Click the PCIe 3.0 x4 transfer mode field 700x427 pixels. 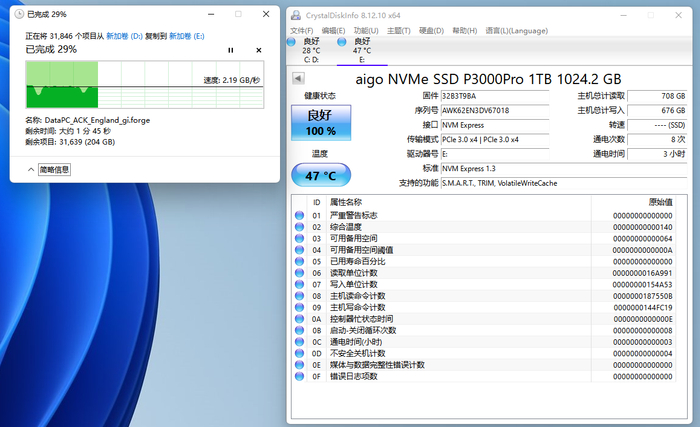click(495, 139)
